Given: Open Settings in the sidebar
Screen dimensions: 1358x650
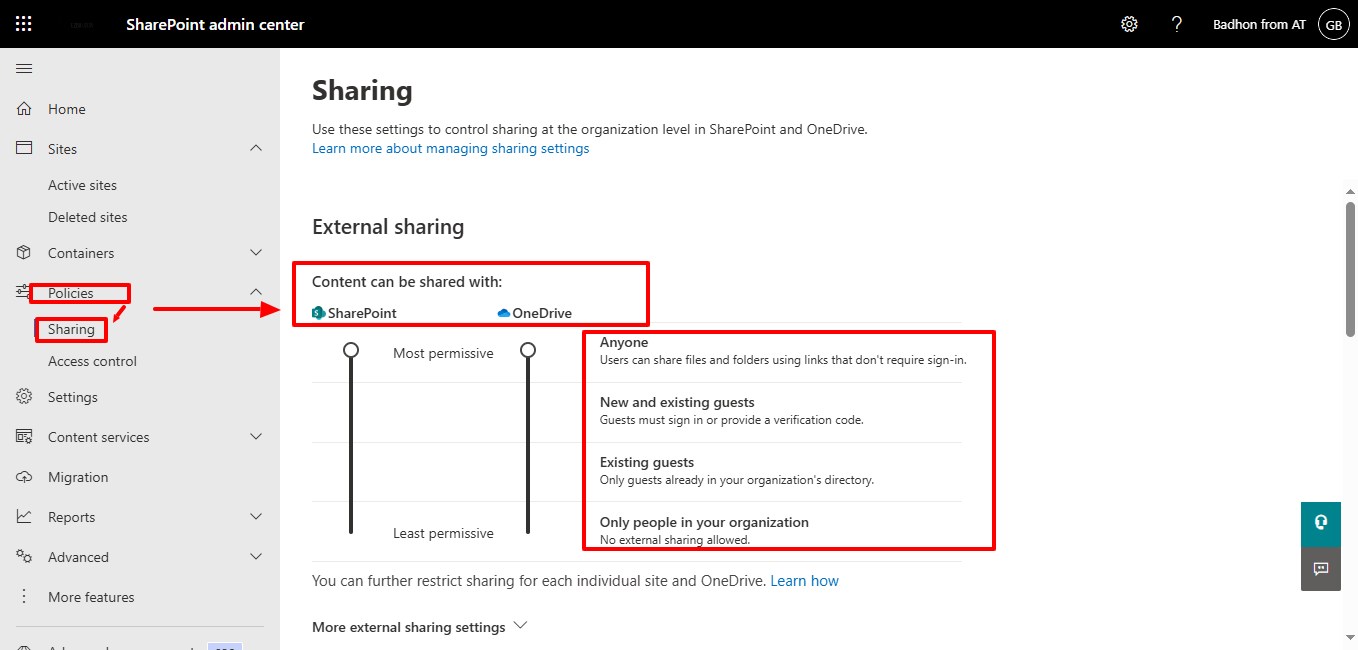Looking at the screenshot, I should (x=73, y=397).
